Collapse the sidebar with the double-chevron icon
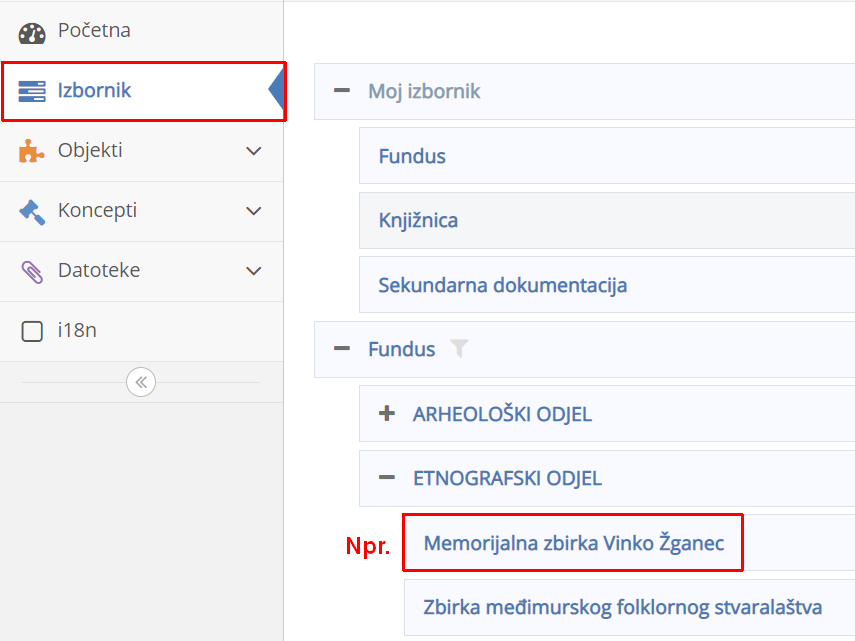Image resolution: width=855 pixels, height=641 pixels. pyautogui.click(x=140, y=382)
